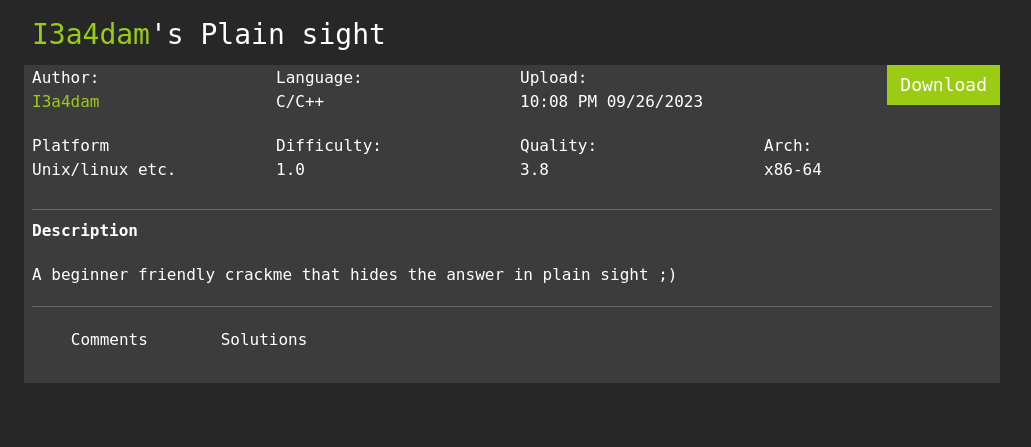The width and height of the screenshot is (1031, 447).
Task: Click the Description heading
Action: (x=85, y=230)
